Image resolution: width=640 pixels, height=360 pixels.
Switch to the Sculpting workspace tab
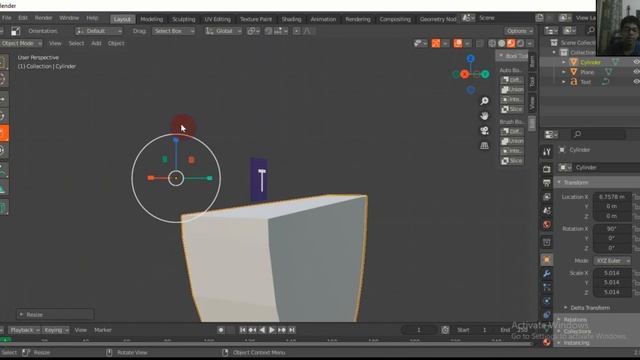tap(183, 19)
